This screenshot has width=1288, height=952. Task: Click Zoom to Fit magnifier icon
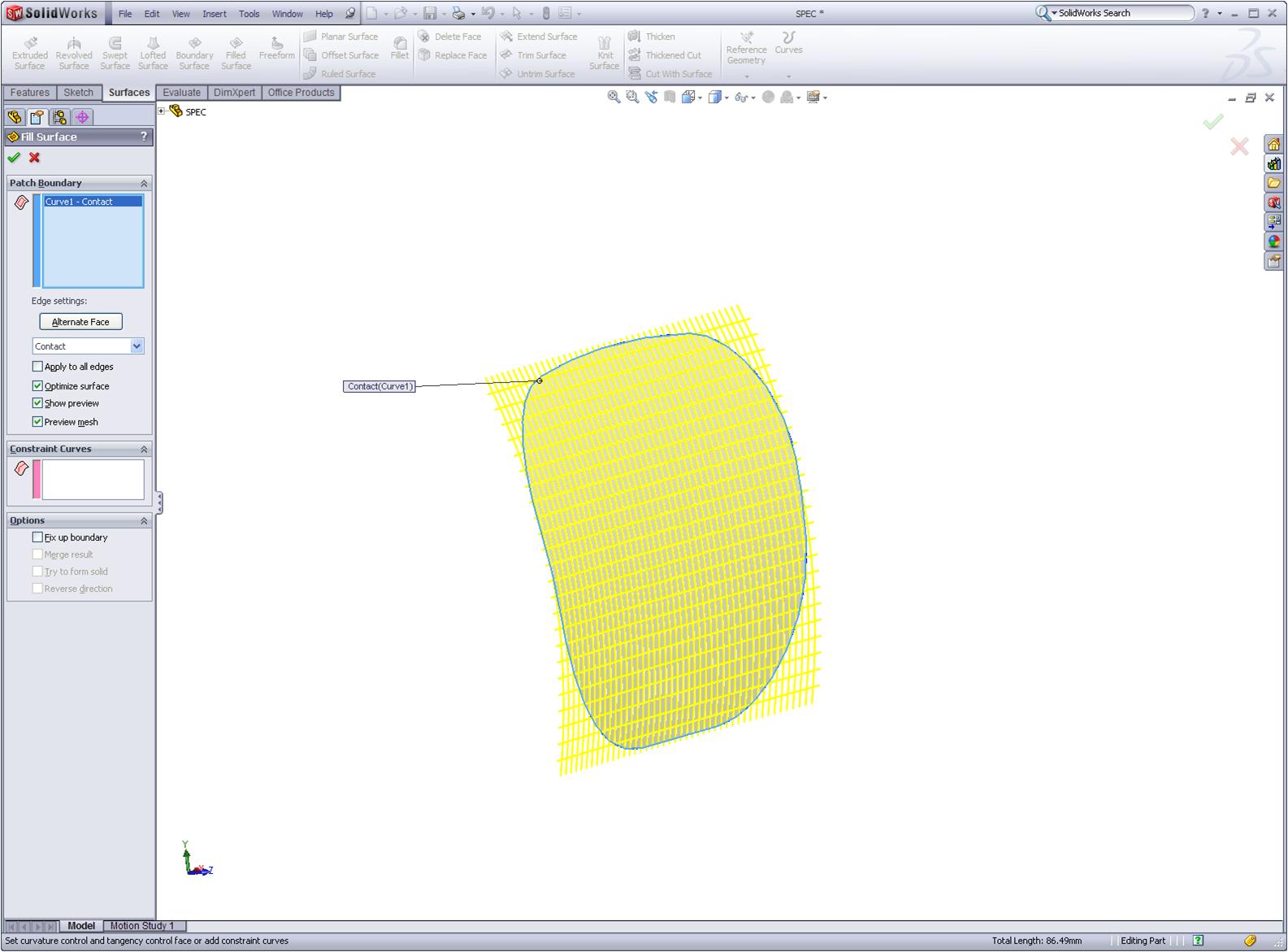pos(614,97)
